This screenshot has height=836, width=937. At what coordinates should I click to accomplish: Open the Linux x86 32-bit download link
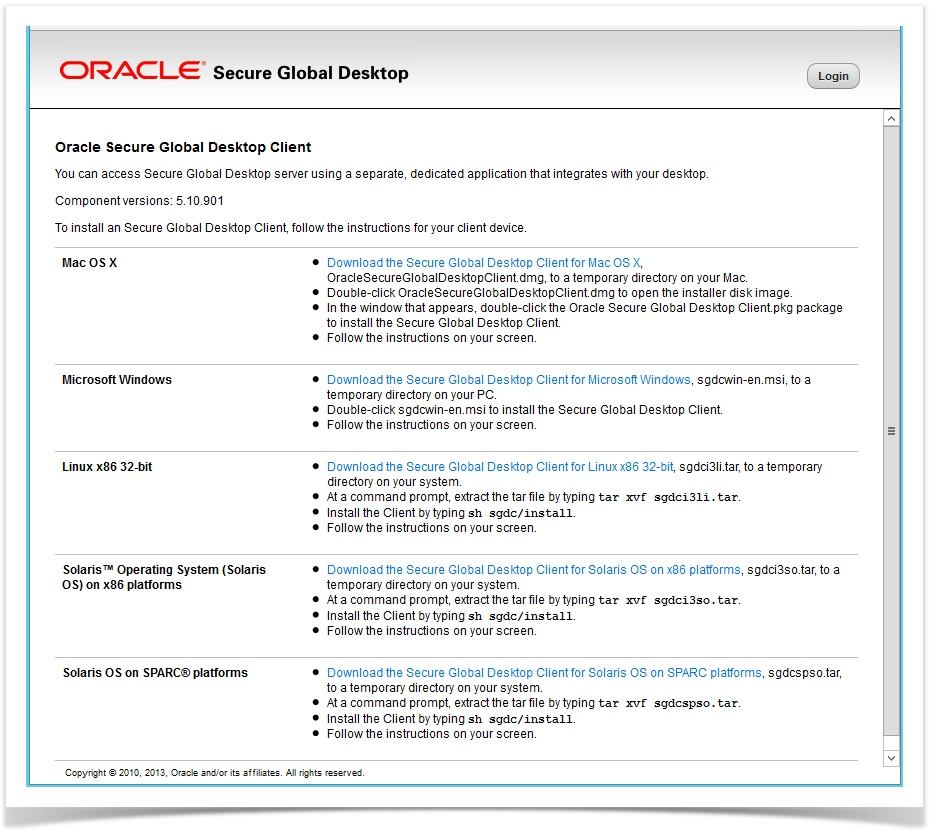pos(500,467)
